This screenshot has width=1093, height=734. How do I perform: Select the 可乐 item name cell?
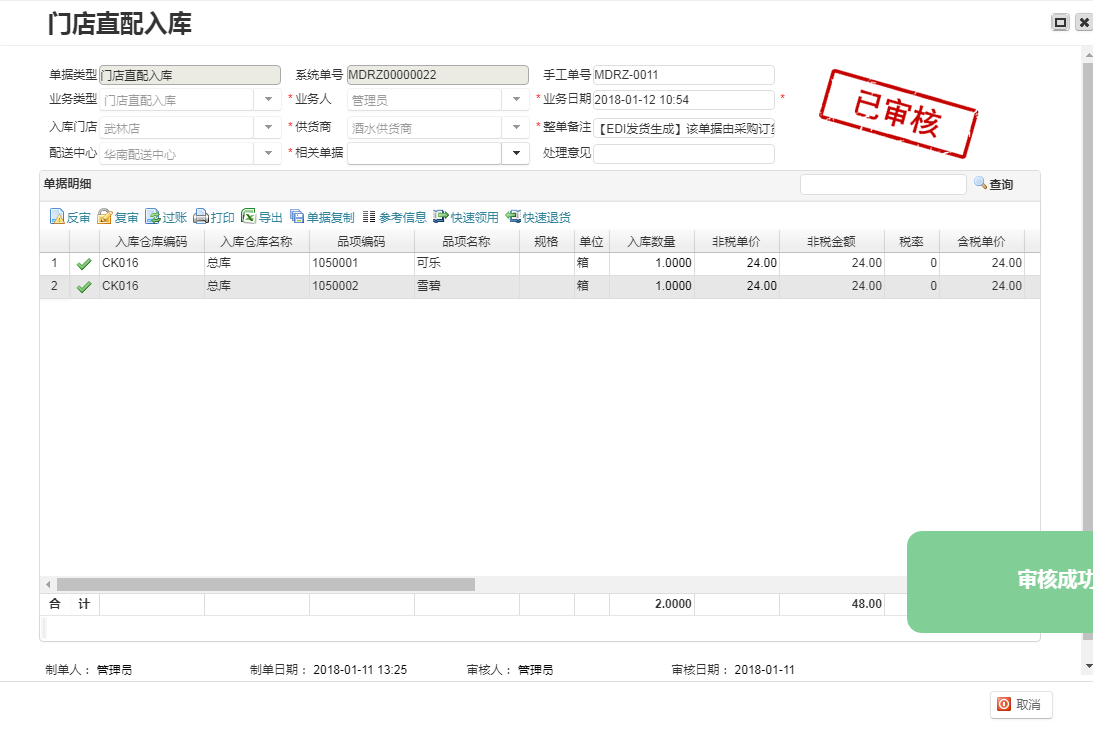[x=466, y=263]
